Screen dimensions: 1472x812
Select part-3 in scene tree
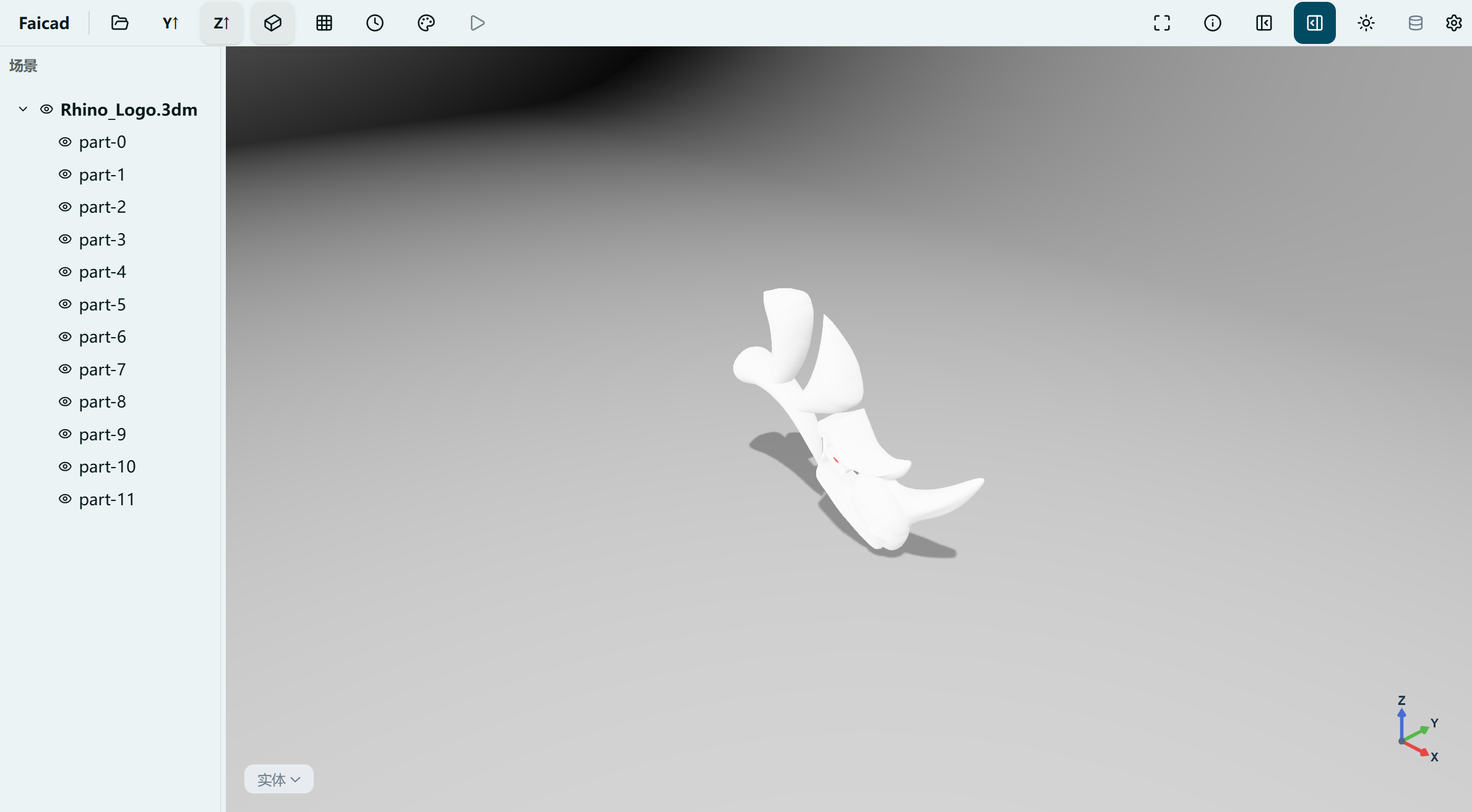coord(103,239)
